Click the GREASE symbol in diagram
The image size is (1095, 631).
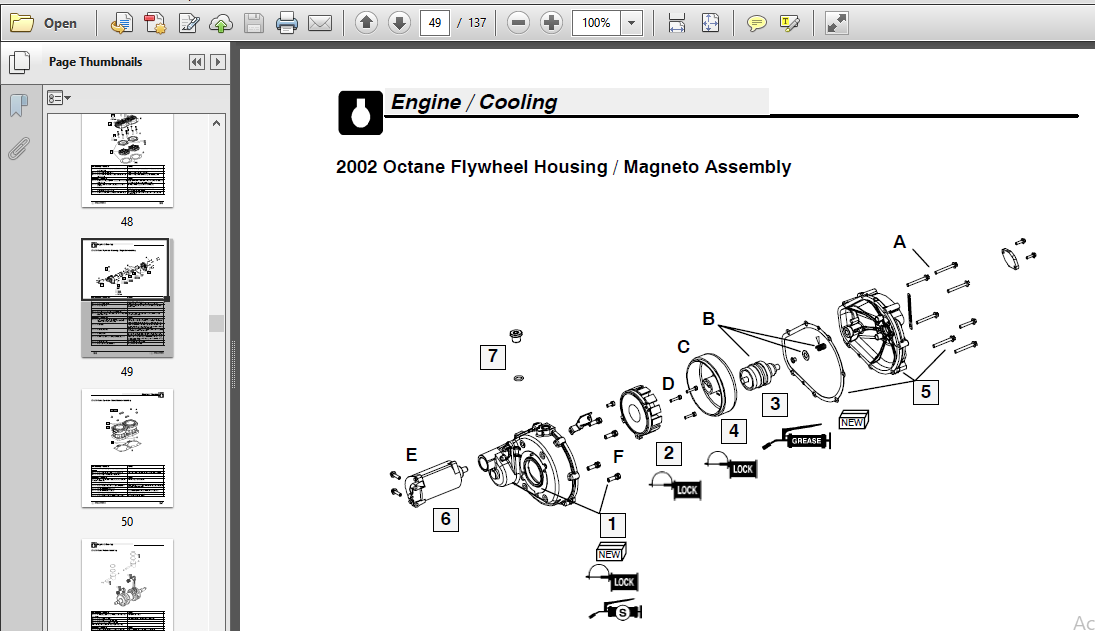[798, 438]
